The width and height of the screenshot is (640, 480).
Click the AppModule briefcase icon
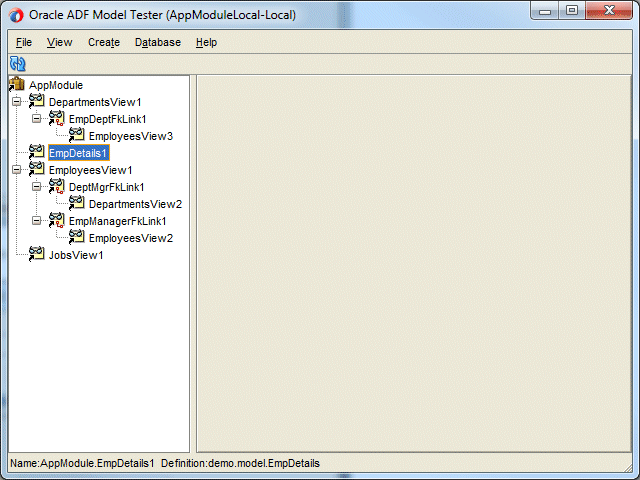click(x=17, y=84)
